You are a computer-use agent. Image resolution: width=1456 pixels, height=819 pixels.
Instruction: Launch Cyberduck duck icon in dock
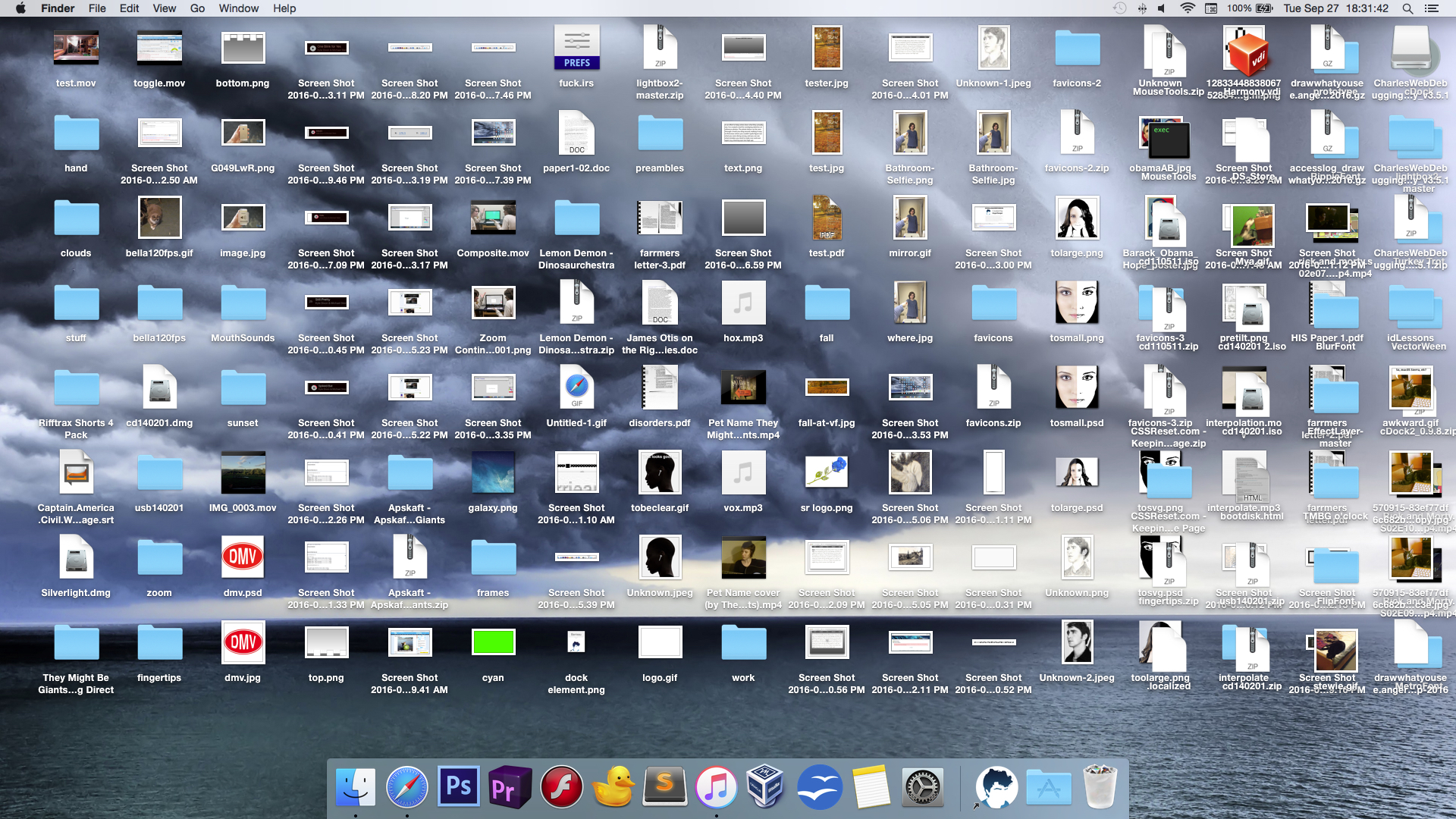[x=613, y=786]
